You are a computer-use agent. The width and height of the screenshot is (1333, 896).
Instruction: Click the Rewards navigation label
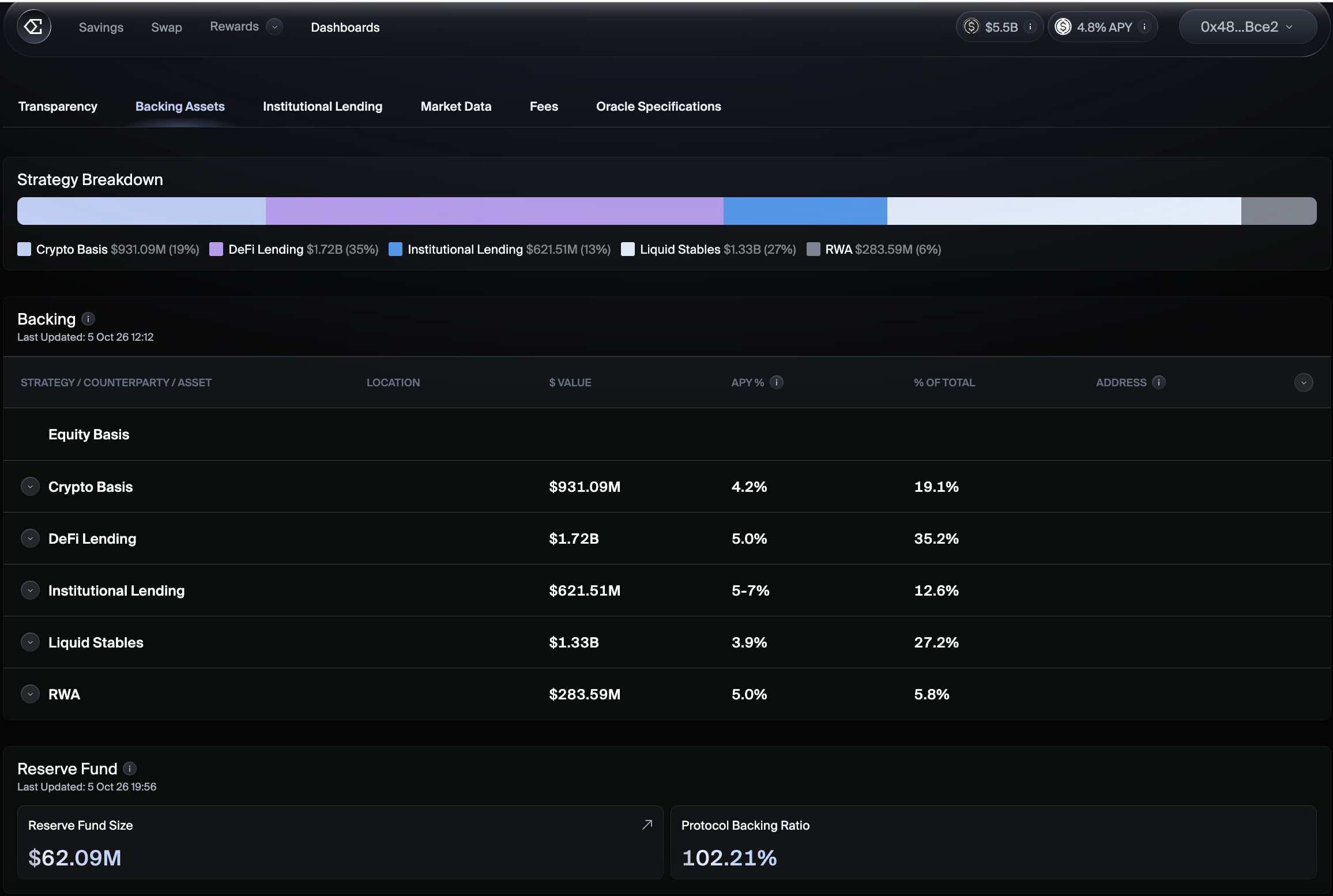coord(234,27)
